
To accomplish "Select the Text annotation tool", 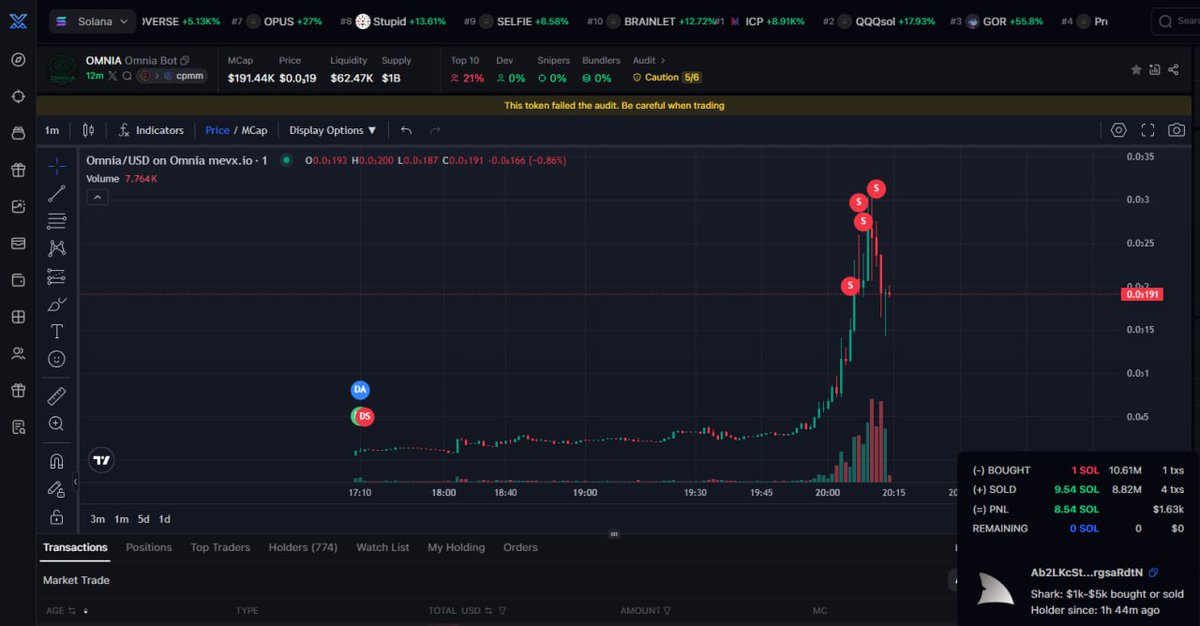I will (57, 331).
